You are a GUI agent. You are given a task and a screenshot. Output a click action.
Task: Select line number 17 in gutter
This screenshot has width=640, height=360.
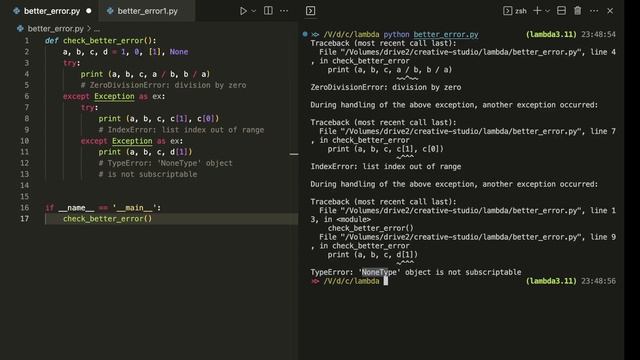(24, 219)
